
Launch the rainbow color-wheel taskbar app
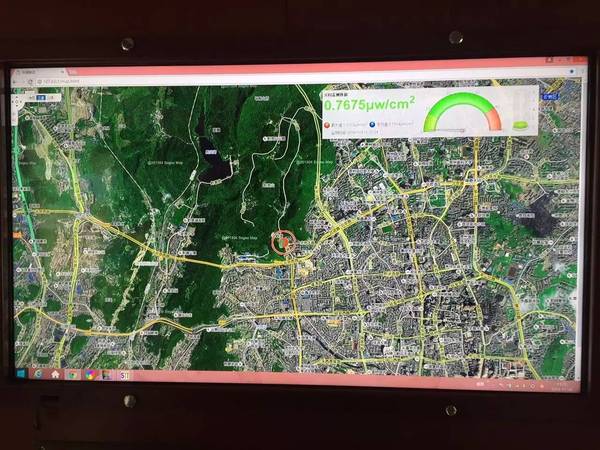pos(90,375)
